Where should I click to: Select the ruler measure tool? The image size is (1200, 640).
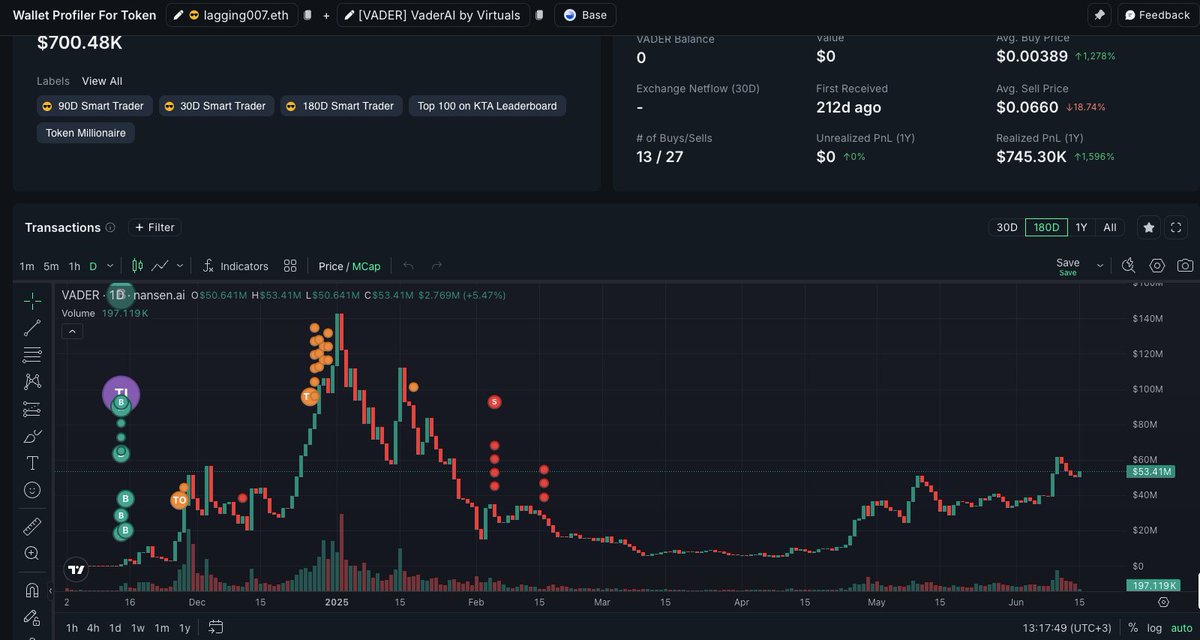(32, 525)
